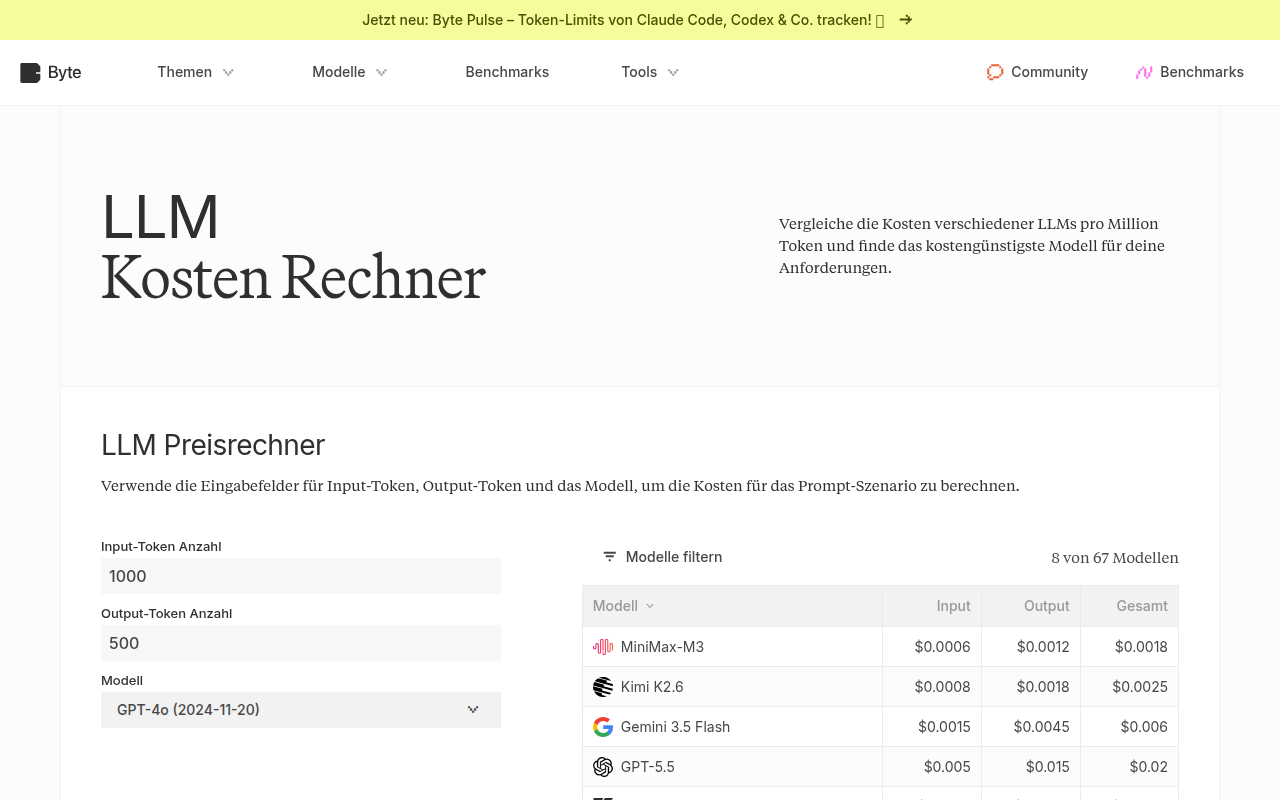The height and width of the screenshot is (800, 1280).
Task: Click the OpenAI logo beside GPT-5.5
Action: pos(603,767)
